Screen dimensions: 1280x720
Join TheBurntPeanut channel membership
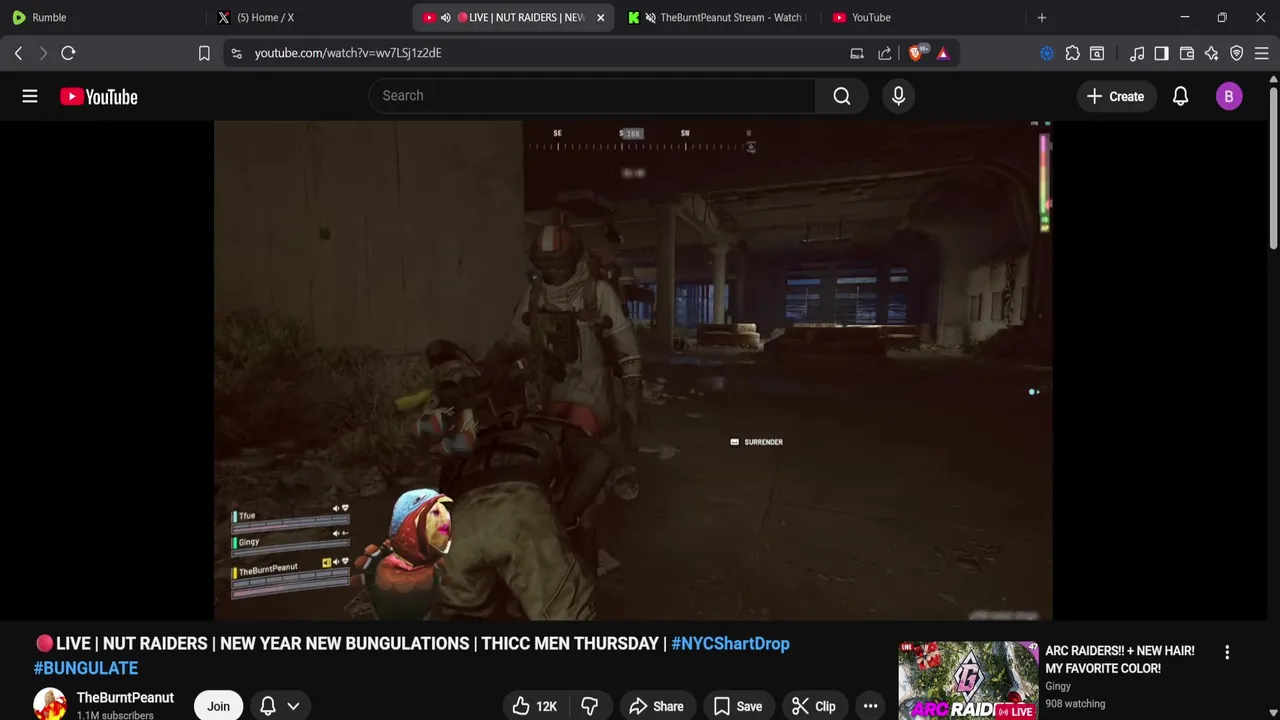click(x=218, y=706)
